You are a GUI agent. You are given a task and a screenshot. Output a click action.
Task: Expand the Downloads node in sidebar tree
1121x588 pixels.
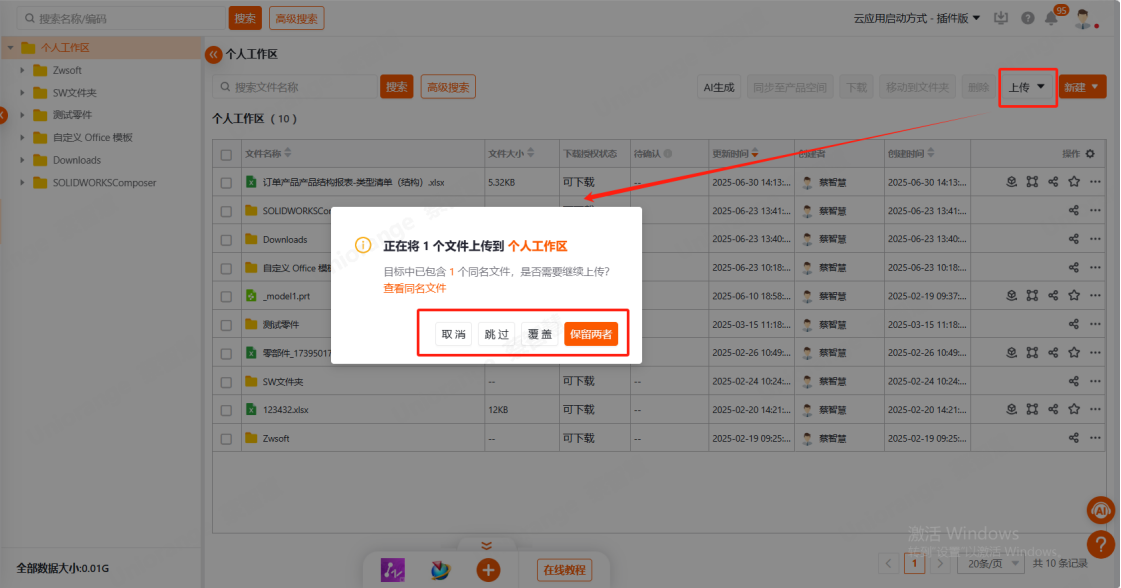[x=22, y=160]
